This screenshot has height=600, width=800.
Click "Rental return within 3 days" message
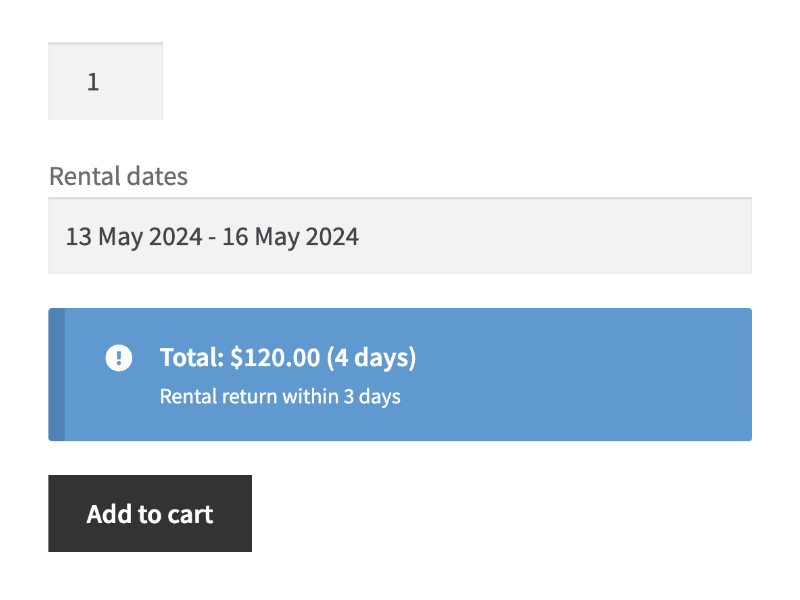pyautogui.click(x=280, y=396)
